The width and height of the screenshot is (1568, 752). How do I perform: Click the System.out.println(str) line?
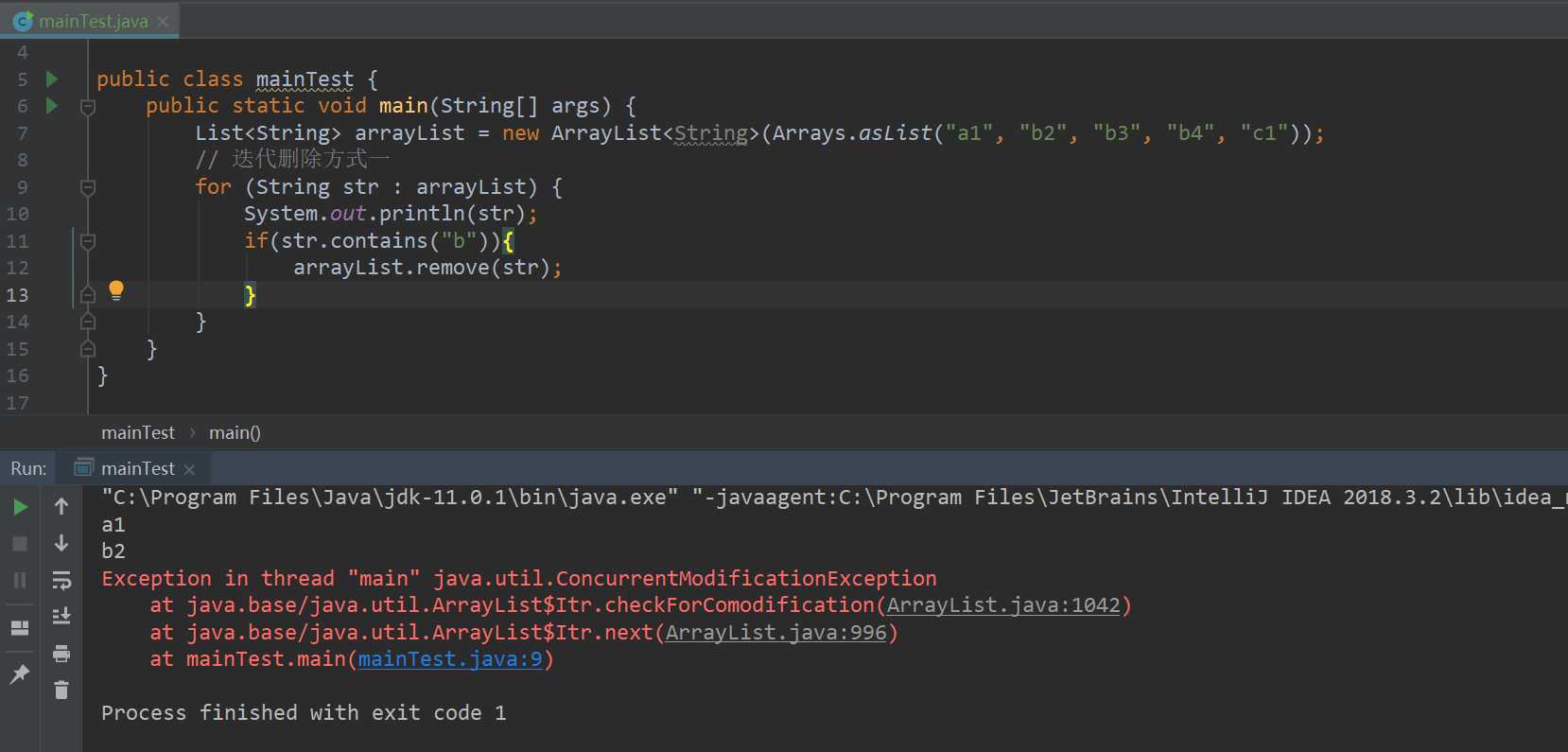[391, 214]
